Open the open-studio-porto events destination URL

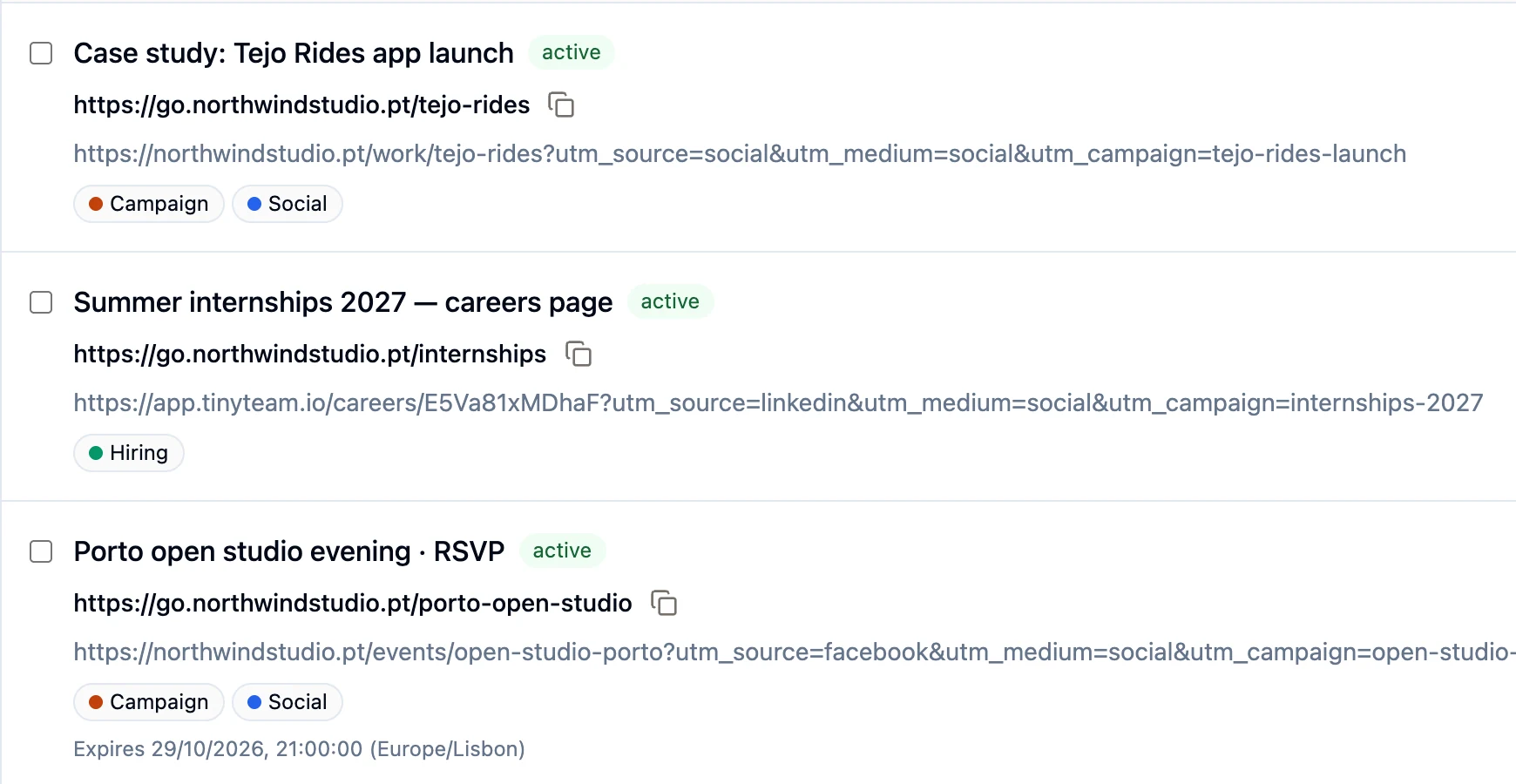(x=795, y=652)
